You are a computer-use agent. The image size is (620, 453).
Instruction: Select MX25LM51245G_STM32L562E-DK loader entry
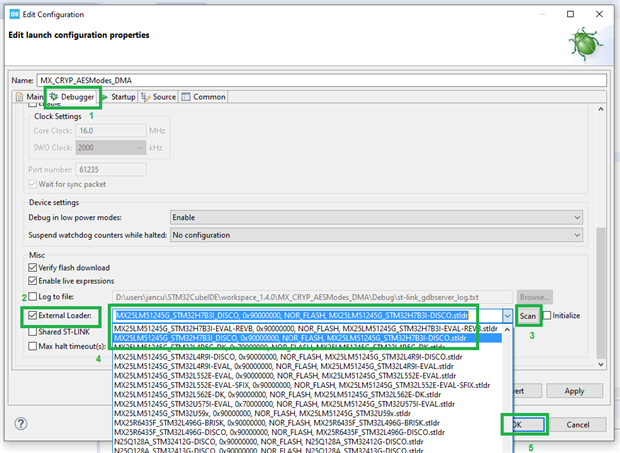[307, 394]
